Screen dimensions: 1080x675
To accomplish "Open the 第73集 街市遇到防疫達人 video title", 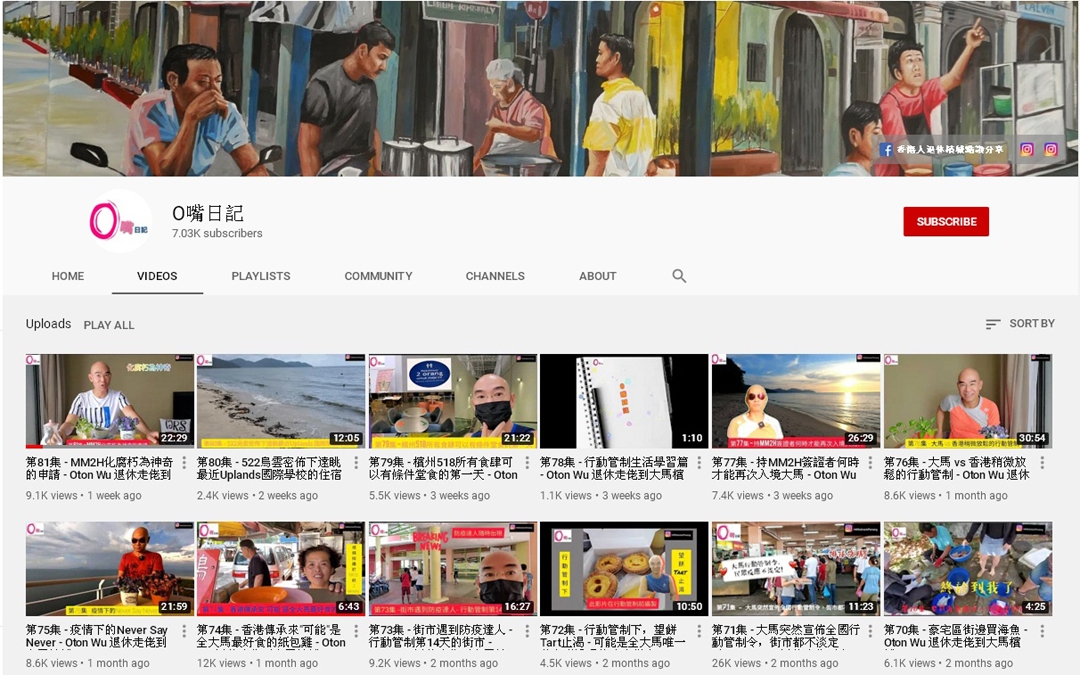I will coord(441,636).
